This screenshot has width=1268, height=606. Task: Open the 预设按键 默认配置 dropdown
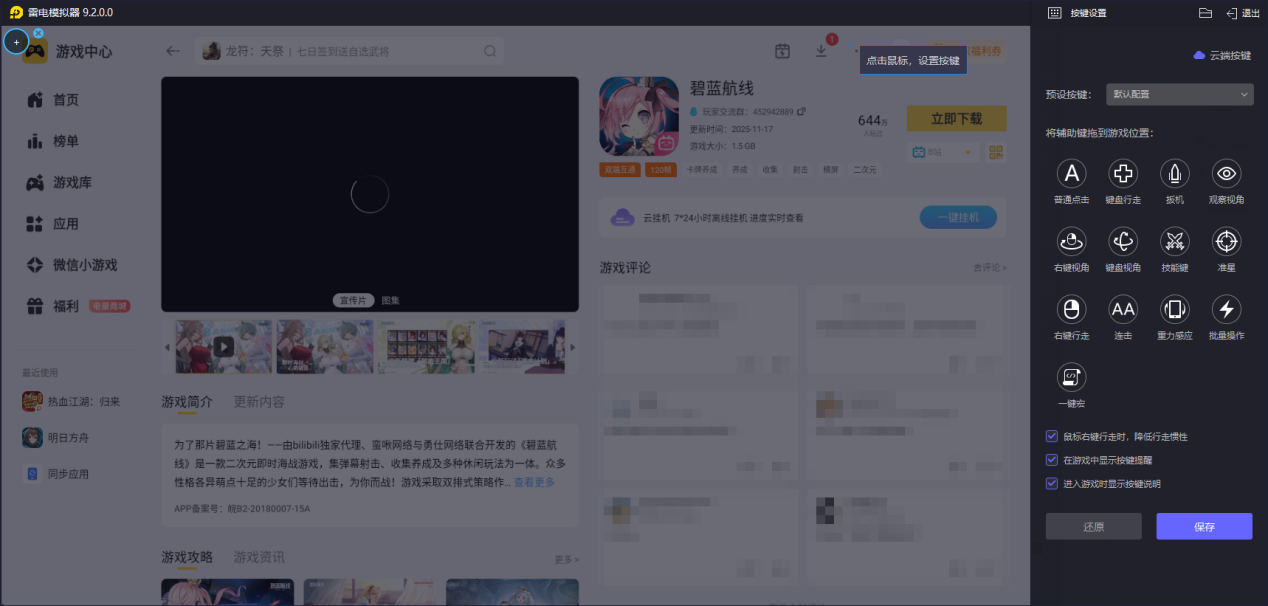pos(1180,94)
